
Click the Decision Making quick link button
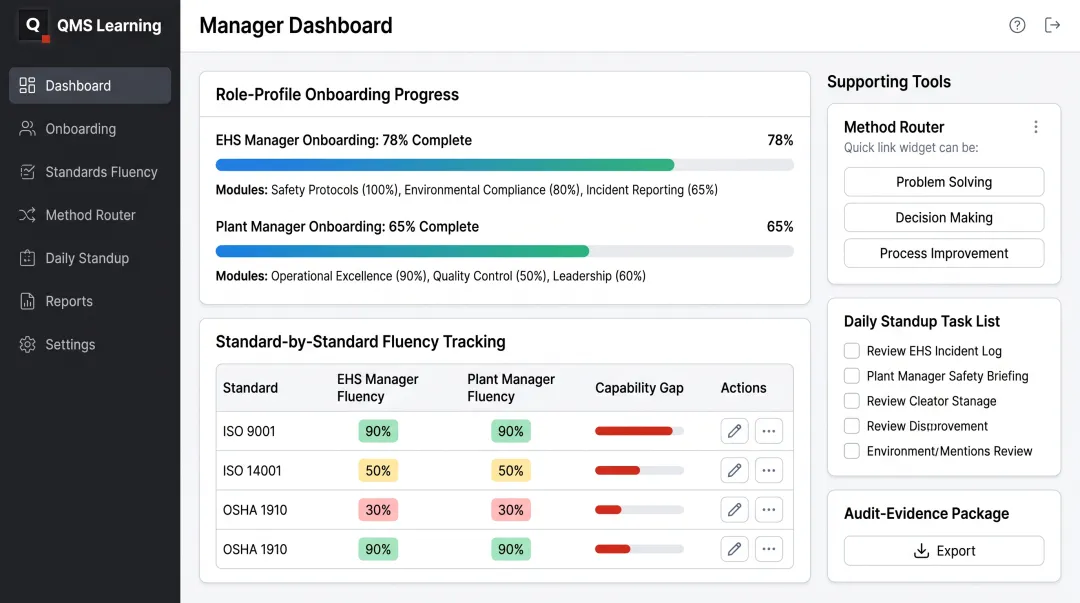tap(944, 218)
